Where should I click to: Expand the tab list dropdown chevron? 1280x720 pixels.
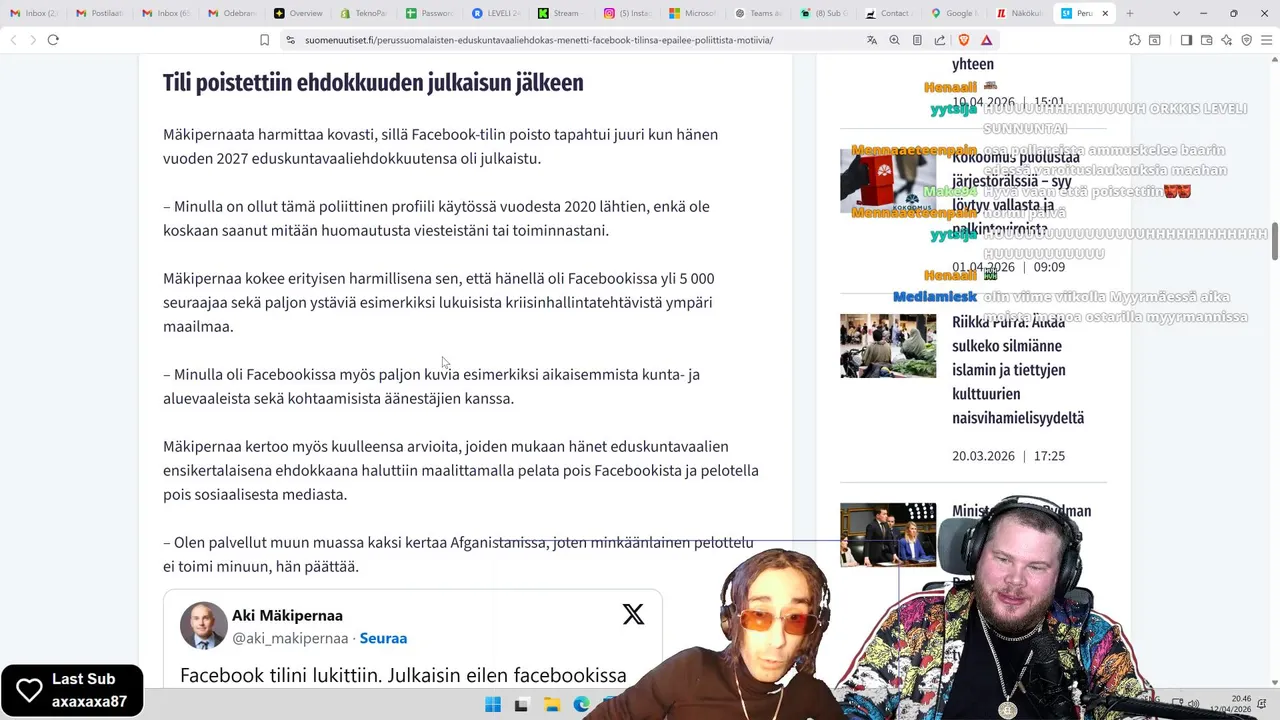tap(1175, 13)
